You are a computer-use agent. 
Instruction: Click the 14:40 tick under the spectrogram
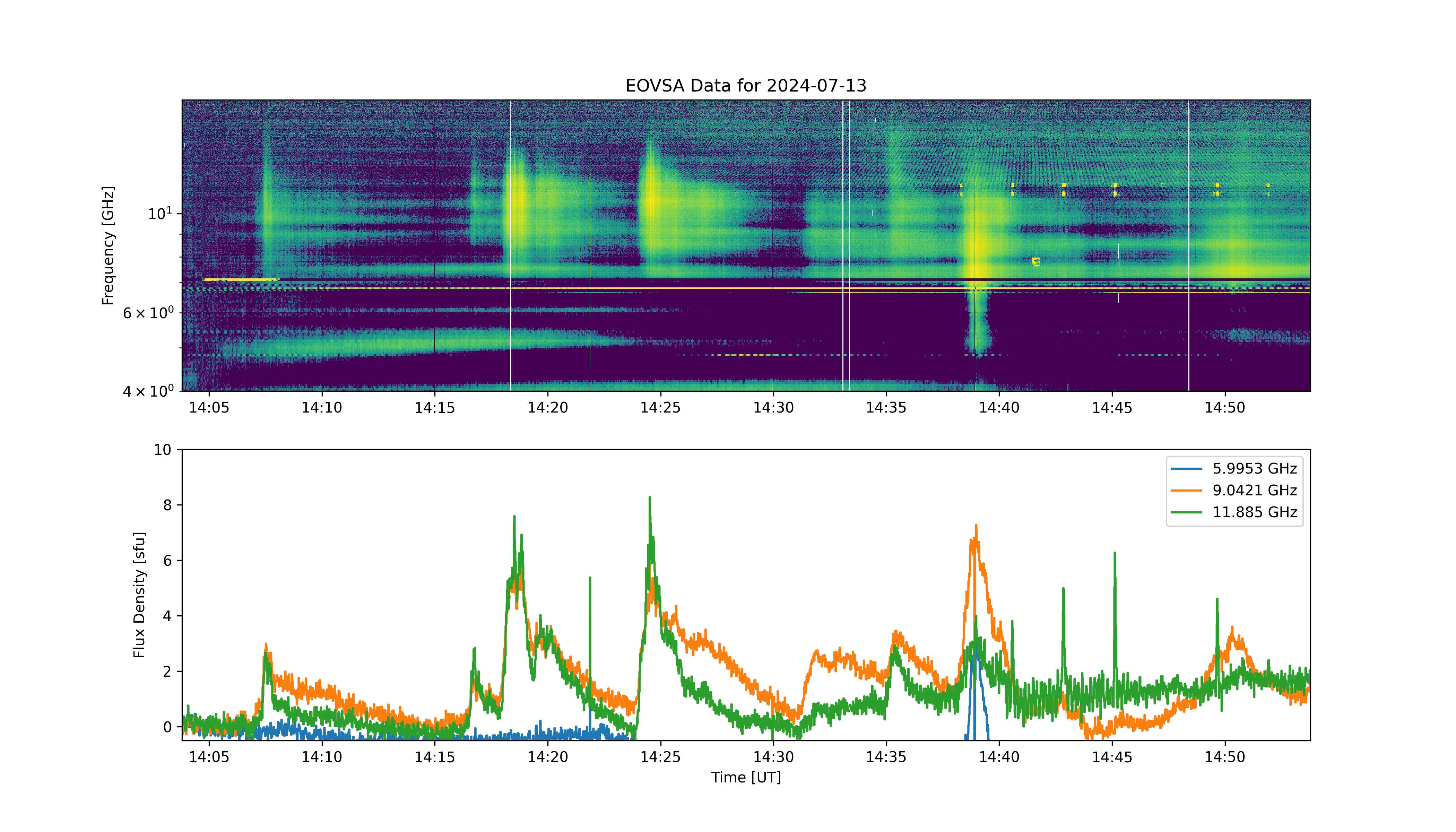point(999,407)
